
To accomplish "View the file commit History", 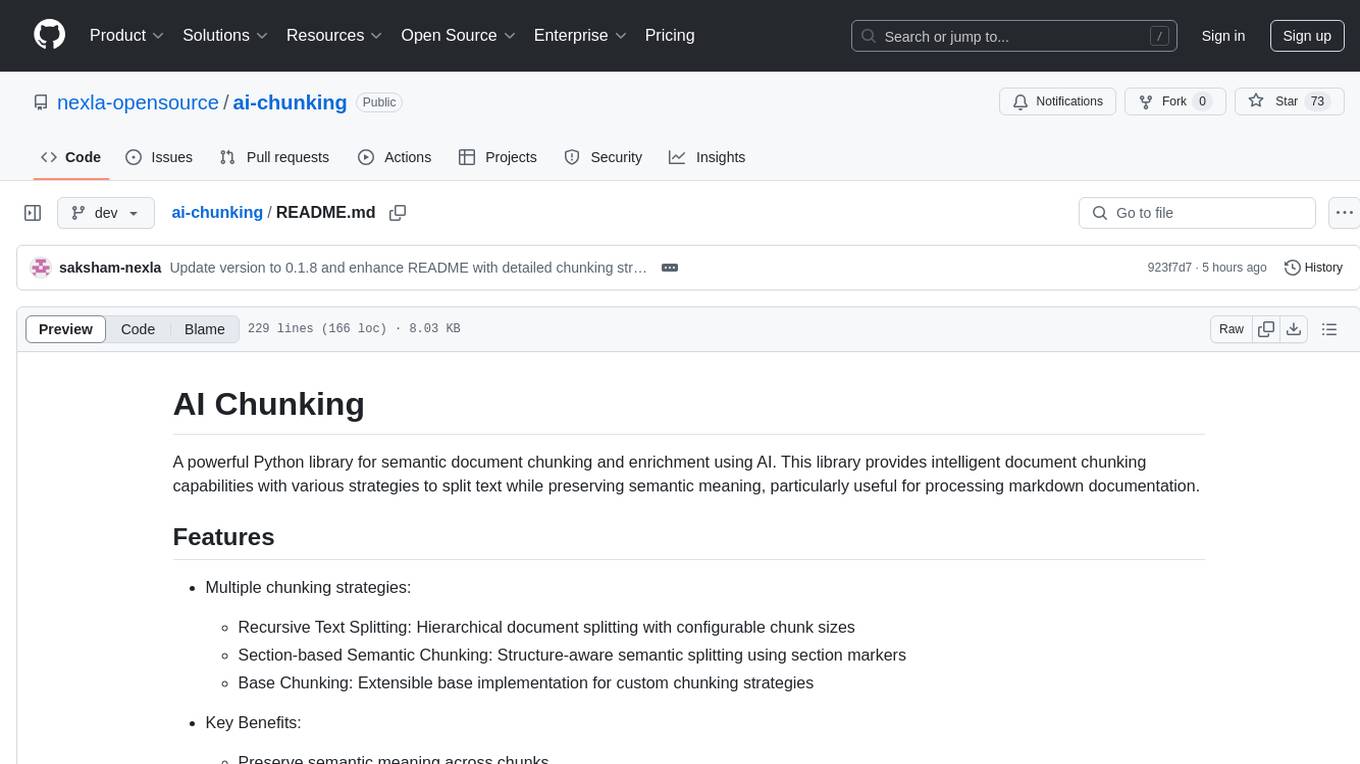I will coord(1313,267).
